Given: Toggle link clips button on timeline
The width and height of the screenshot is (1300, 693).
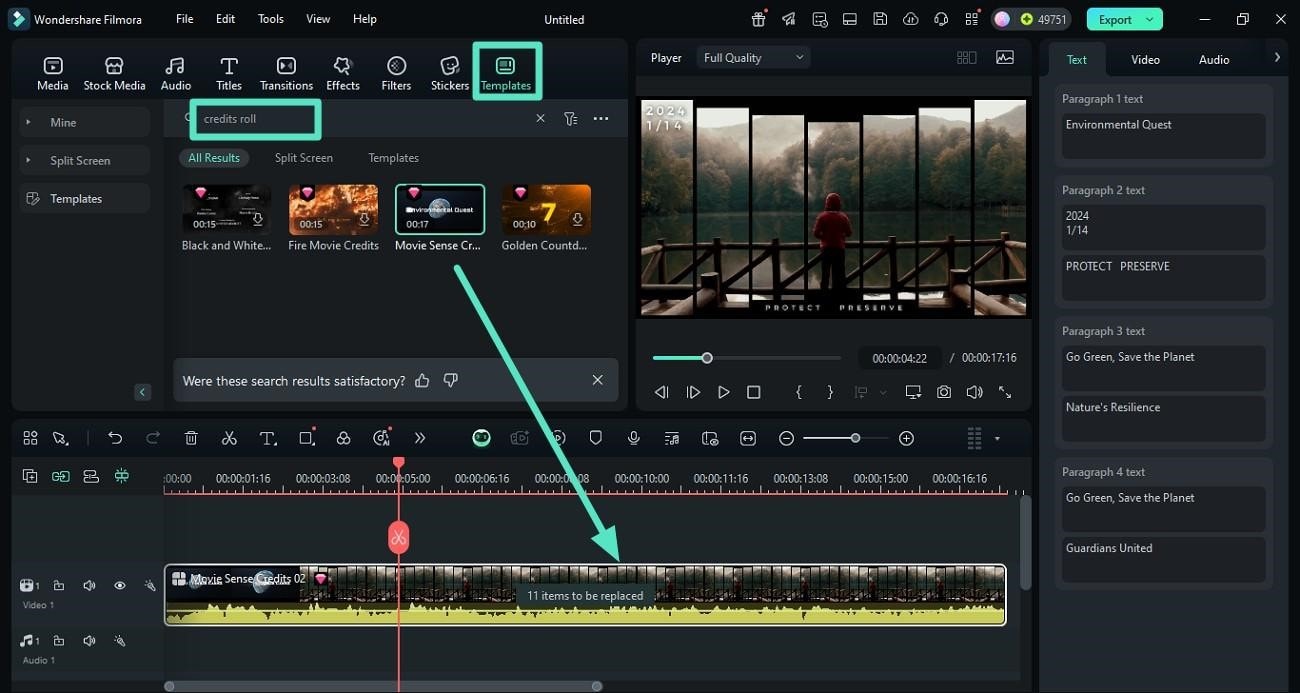Looking at the screenshot, I should [61, 476].
